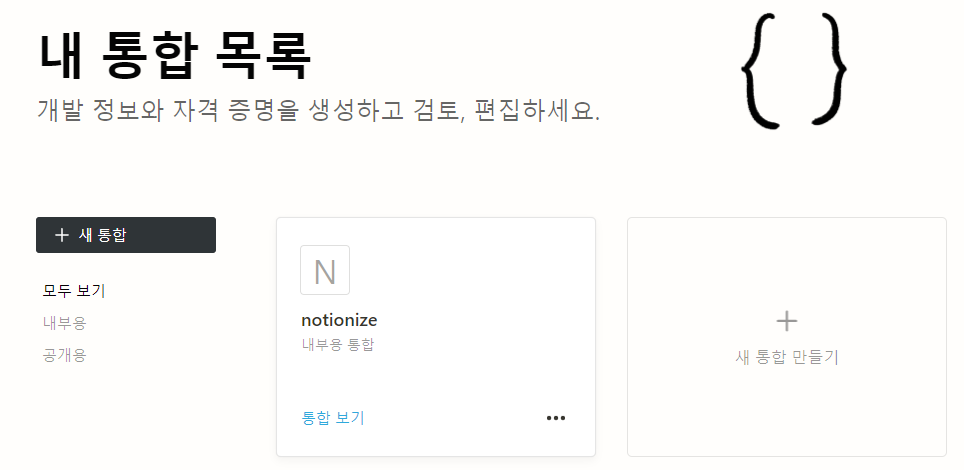964x470 pixels.
Task: Click the 내부용 통합 subtitle on the card
Action: (x=337, y=345)
